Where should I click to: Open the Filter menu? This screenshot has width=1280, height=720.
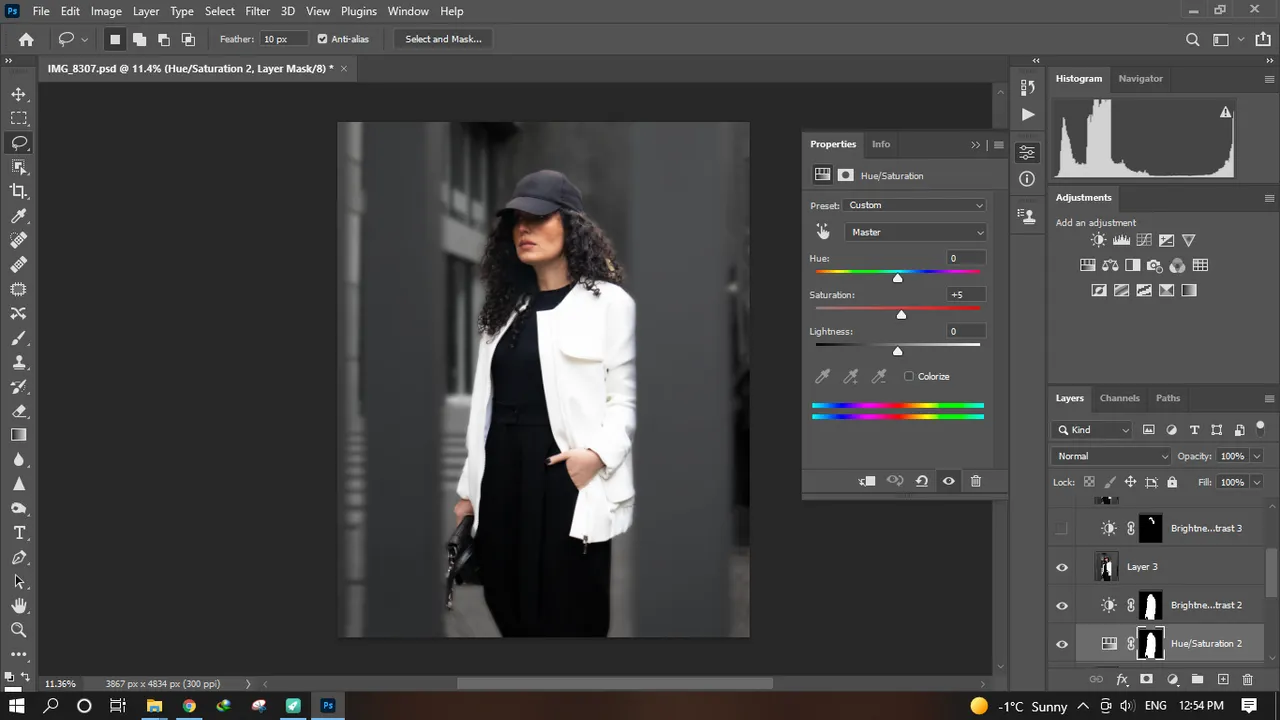pos(257,11)
